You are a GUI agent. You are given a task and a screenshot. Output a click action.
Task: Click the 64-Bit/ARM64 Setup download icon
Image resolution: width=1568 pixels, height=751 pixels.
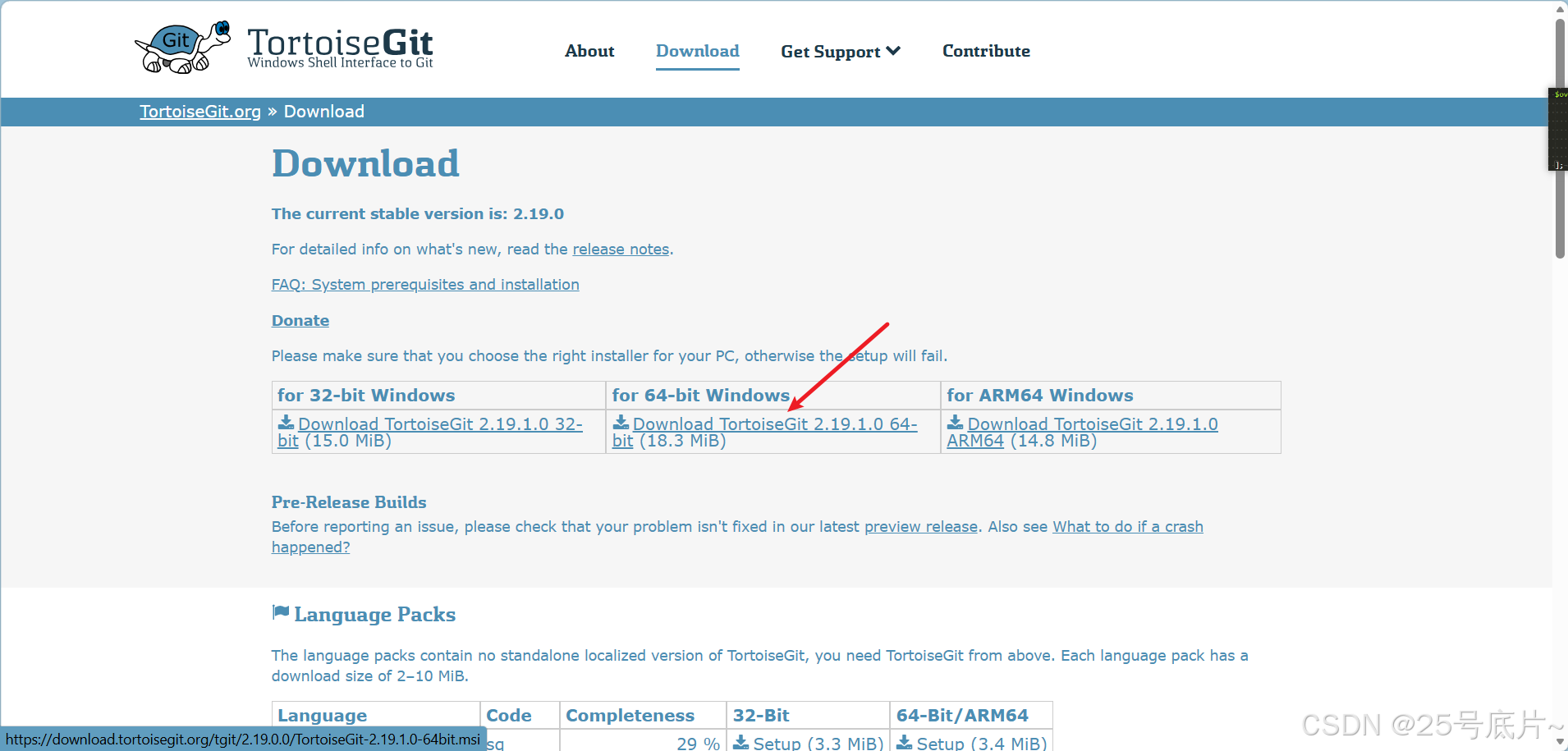pos(904,742)
